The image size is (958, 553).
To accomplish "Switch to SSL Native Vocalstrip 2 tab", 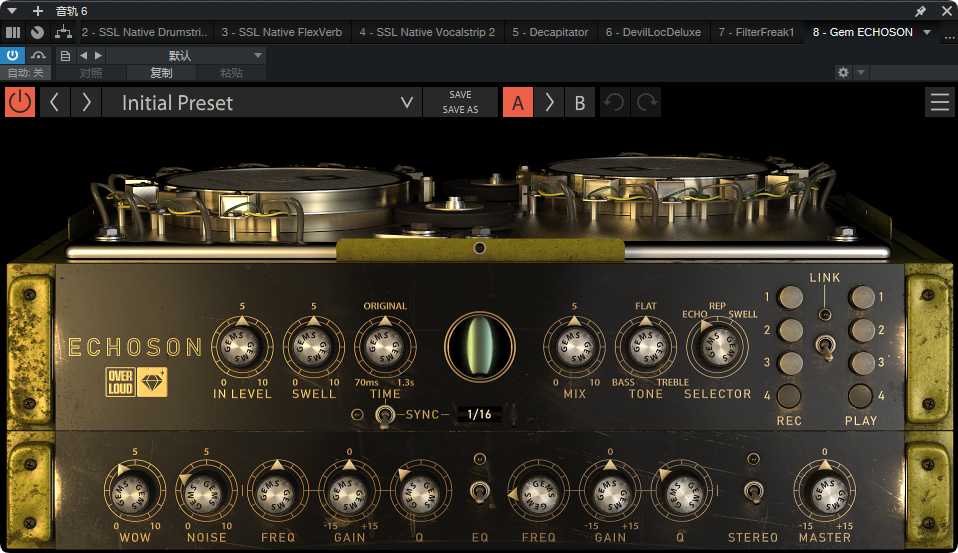I will click(427, 32).
